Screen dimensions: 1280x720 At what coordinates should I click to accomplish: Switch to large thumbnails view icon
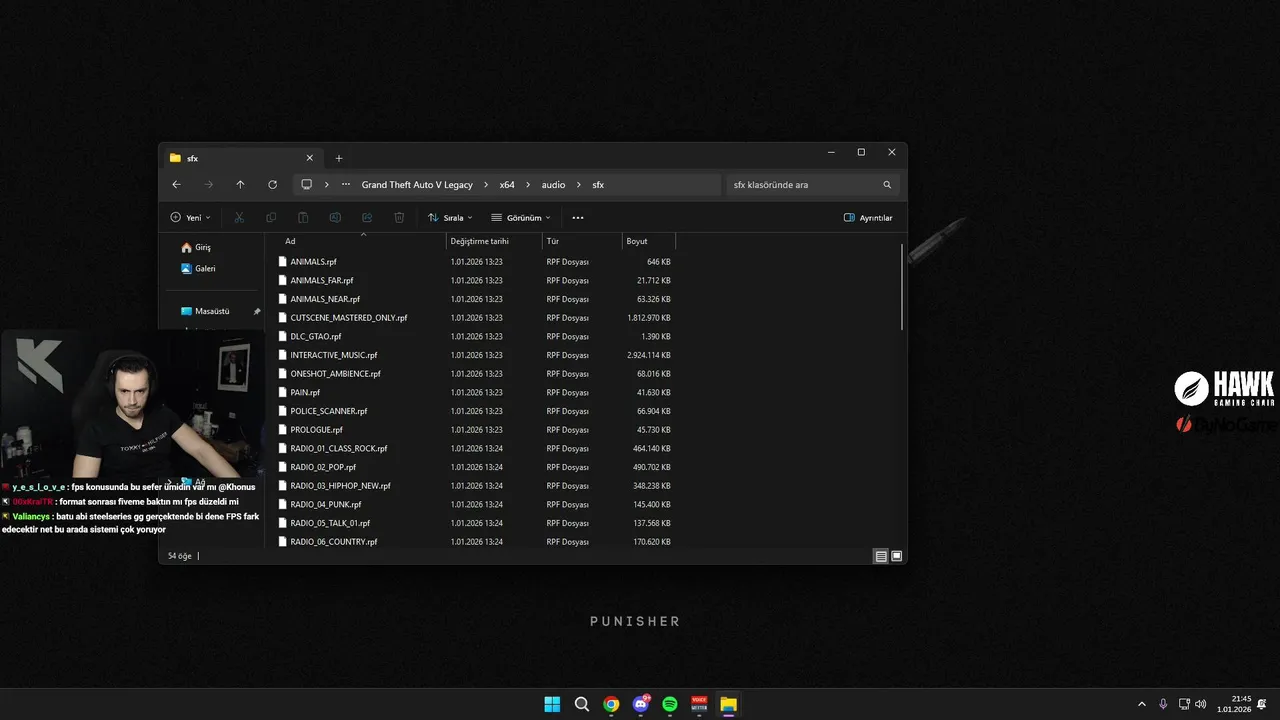897,556
